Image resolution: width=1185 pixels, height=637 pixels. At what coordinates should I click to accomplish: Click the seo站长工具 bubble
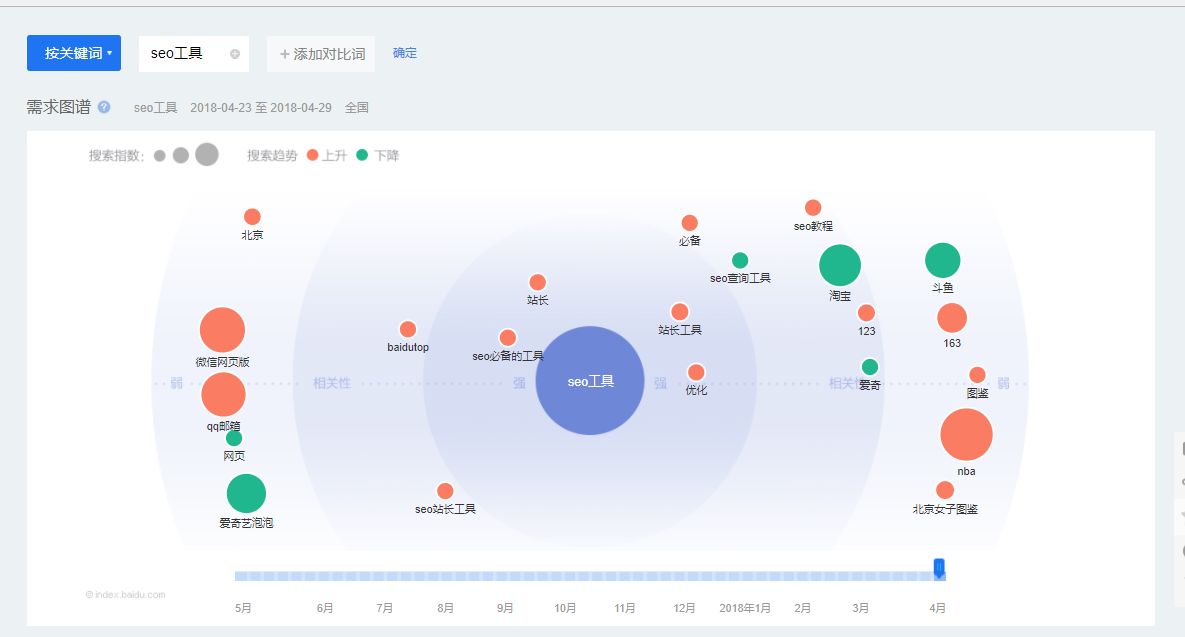(445, 492)
